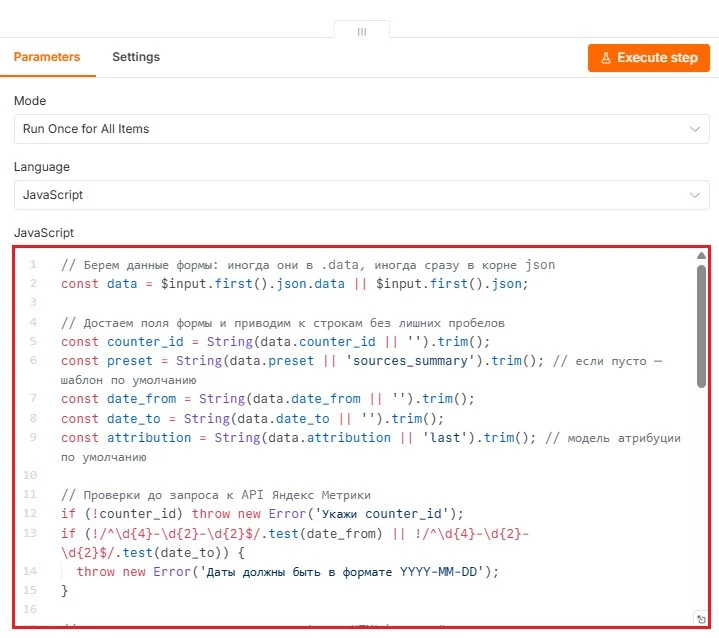Click the closing brace on line 15

(65, 591)
